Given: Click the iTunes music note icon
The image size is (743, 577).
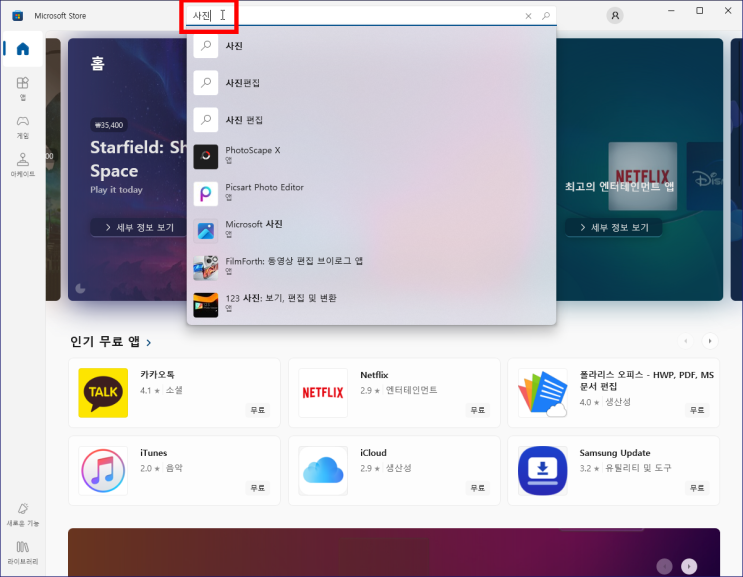Looking at the screenshot, I should pyautogui.click(x=103, y=471).
